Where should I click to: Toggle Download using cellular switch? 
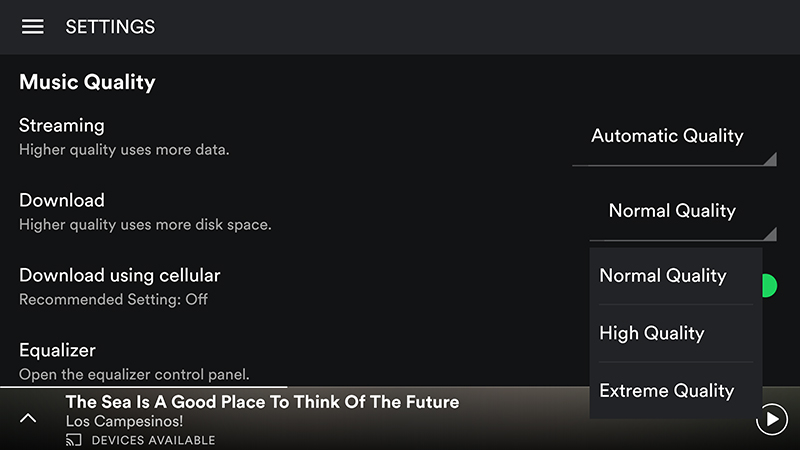coord(769,286)
